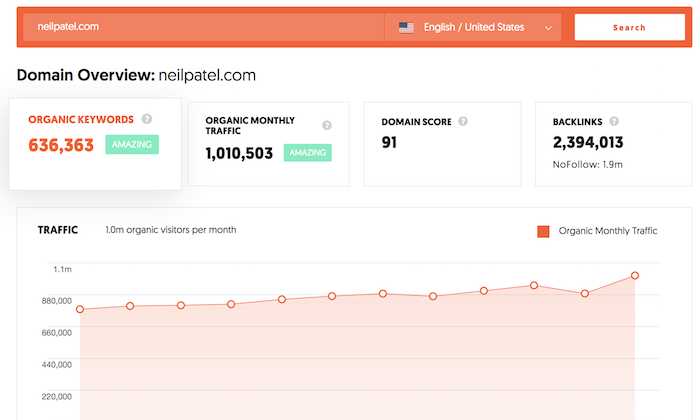
Task: Click the help icon beside Organic Keywords
Action: tap(147, 119)
